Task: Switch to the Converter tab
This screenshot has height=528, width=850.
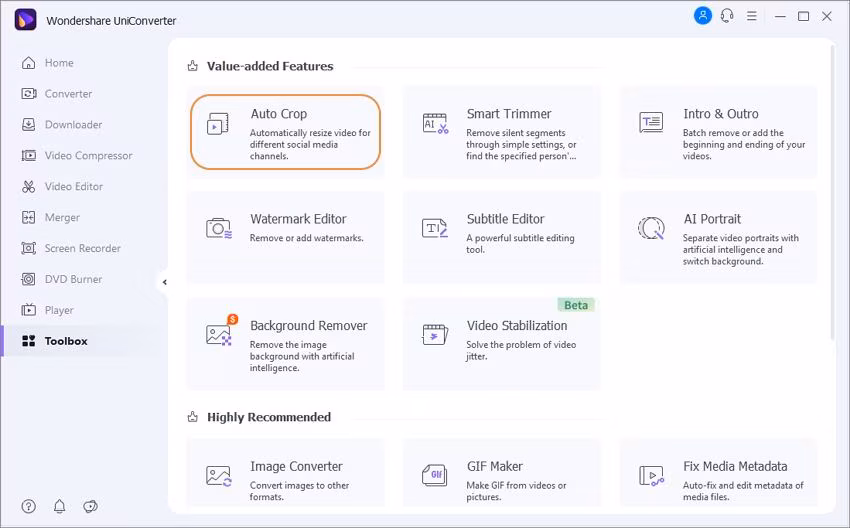Action: (x=68, y=94)
